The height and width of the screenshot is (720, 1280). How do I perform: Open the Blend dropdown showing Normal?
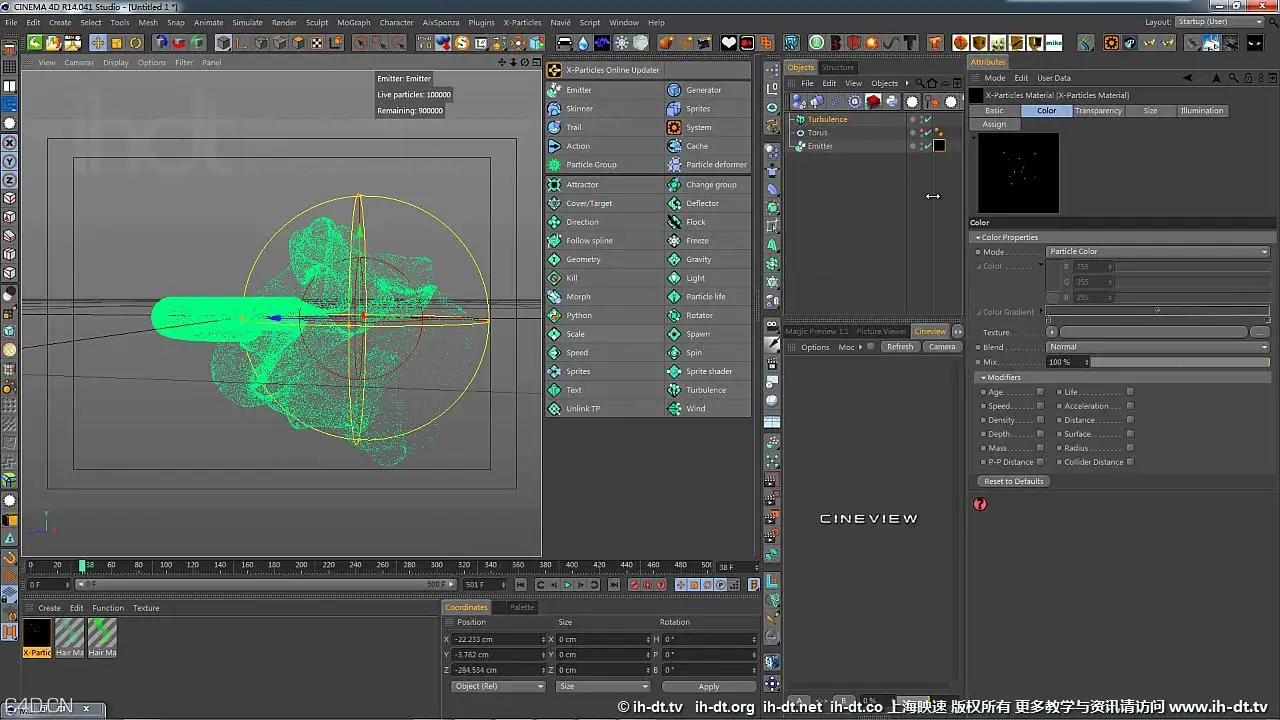click(x=1158, y=347)
